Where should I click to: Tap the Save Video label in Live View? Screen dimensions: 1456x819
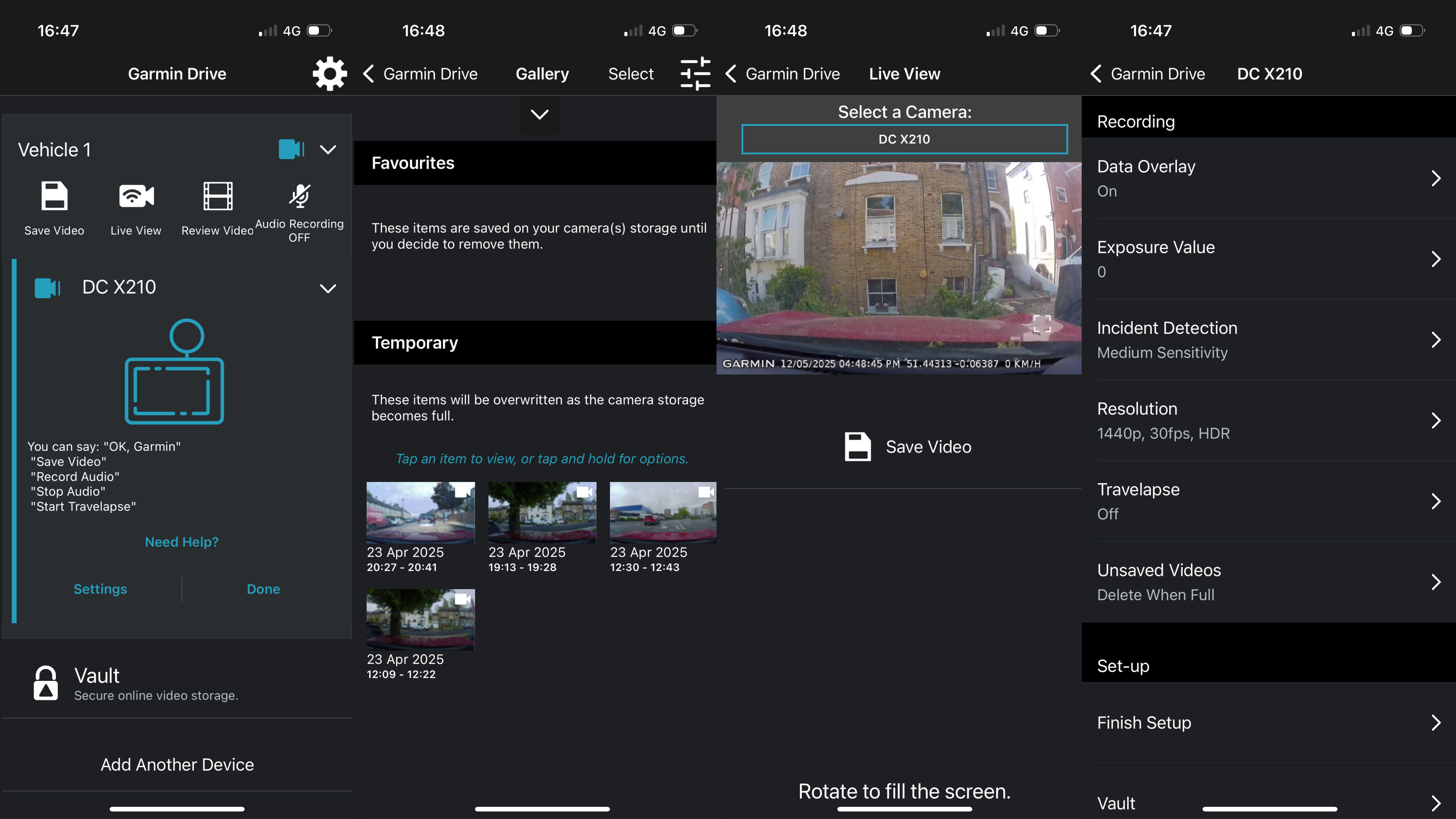(929, 447)
